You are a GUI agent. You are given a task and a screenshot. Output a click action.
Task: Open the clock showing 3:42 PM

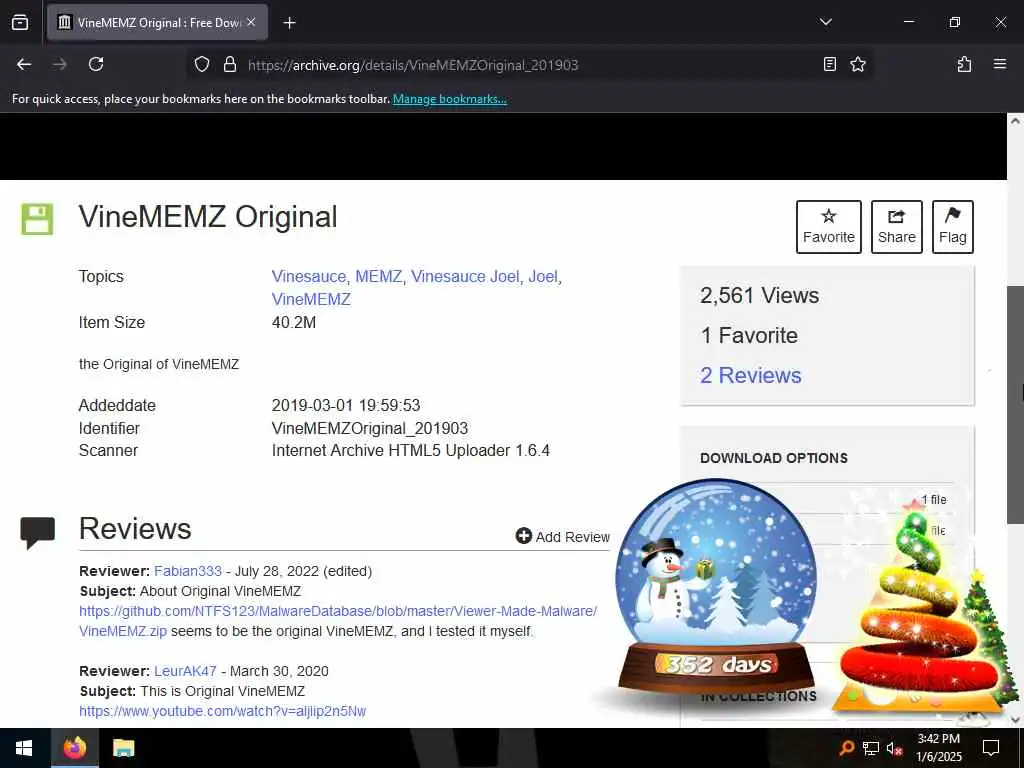[x=938, y=748]
